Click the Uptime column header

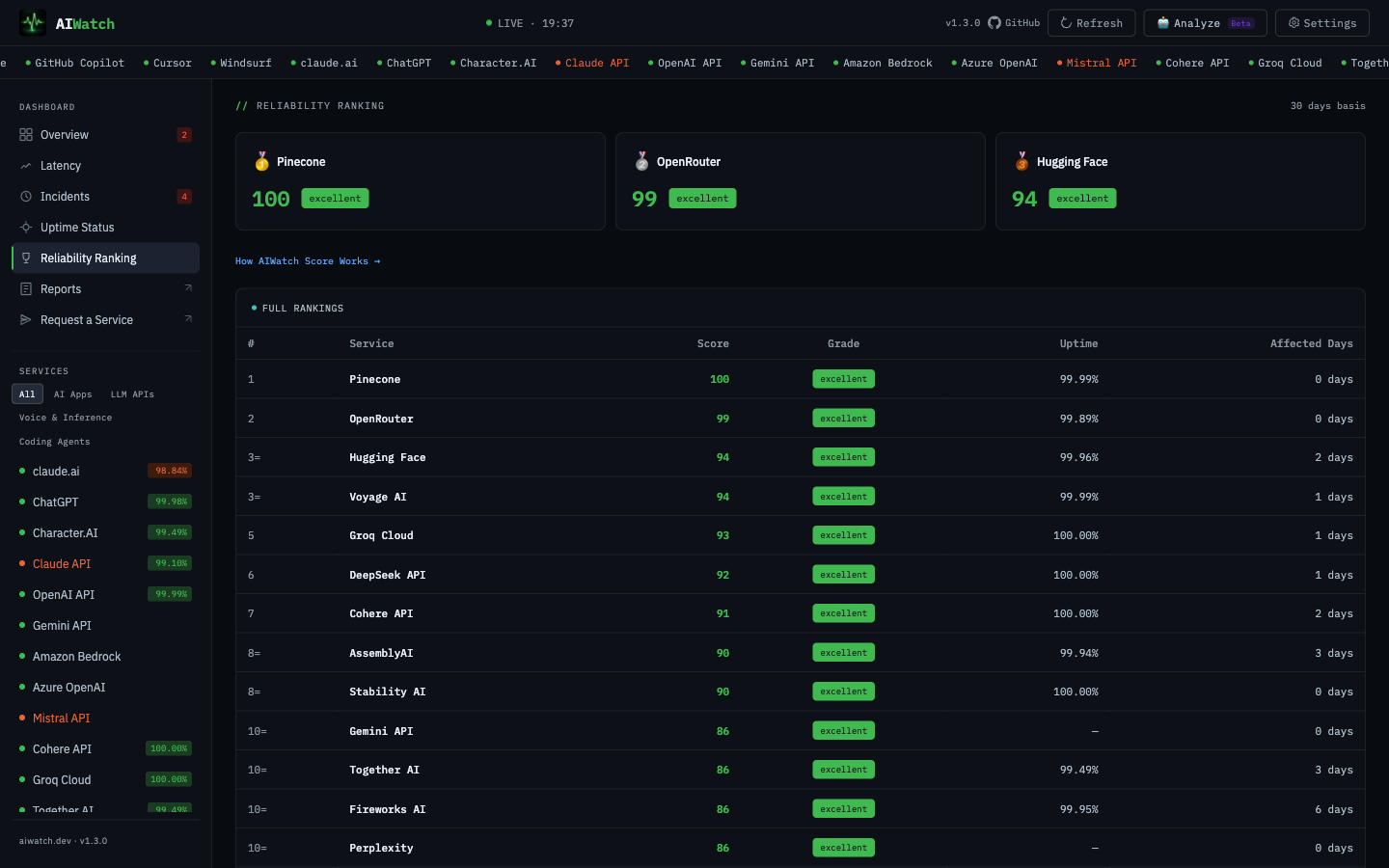click(1078, 343)
